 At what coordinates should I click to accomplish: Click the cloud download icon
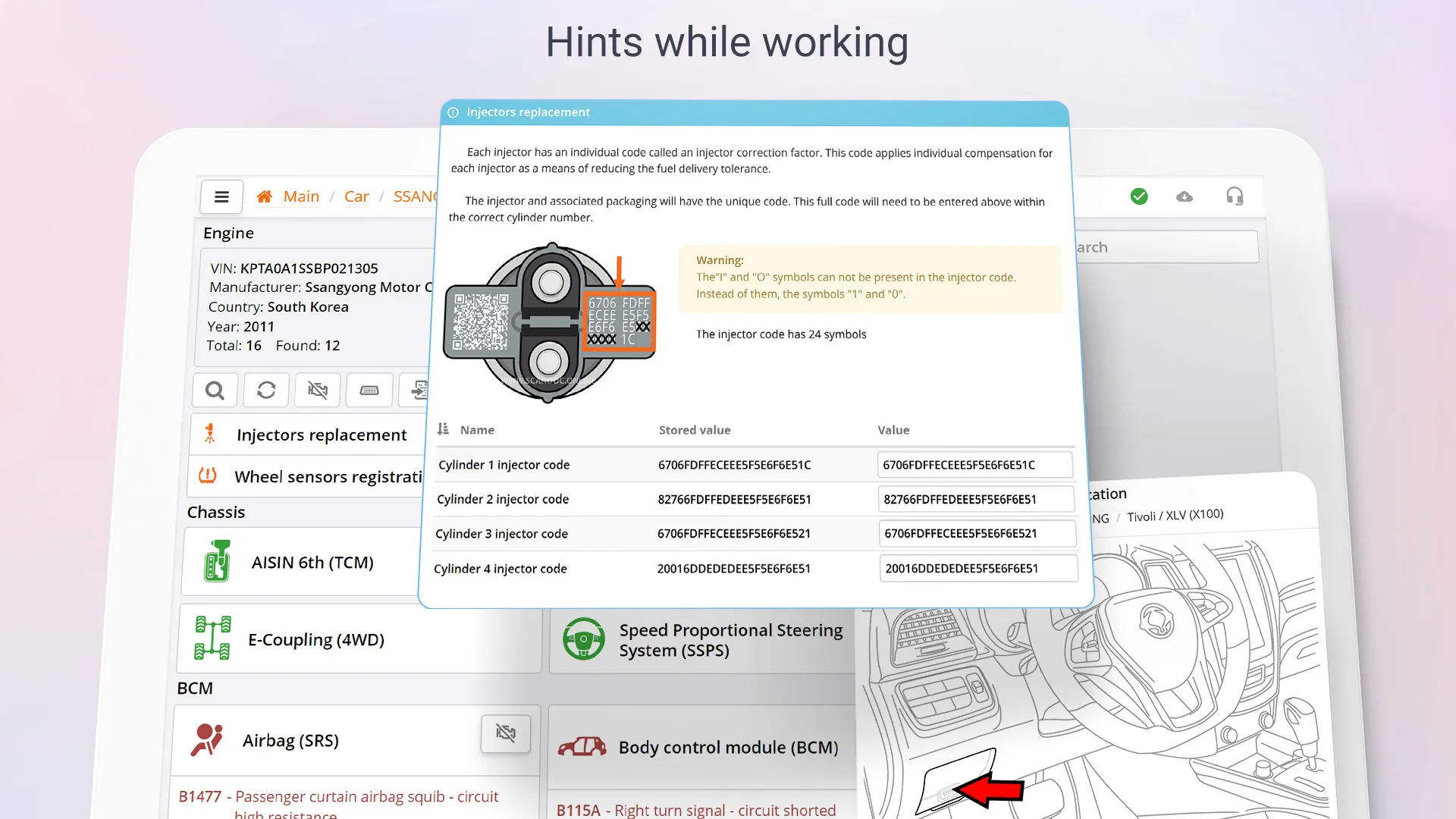point(1185,196)
